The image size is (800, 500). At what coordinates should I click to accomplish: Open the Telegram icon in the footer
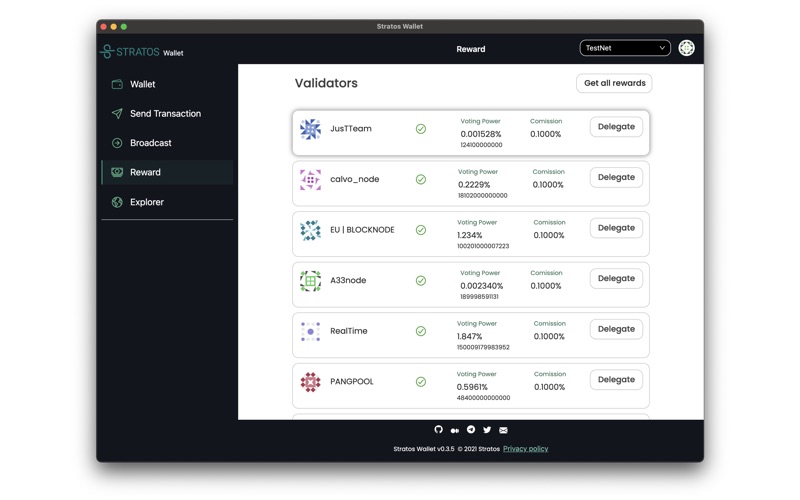point(471,430)
